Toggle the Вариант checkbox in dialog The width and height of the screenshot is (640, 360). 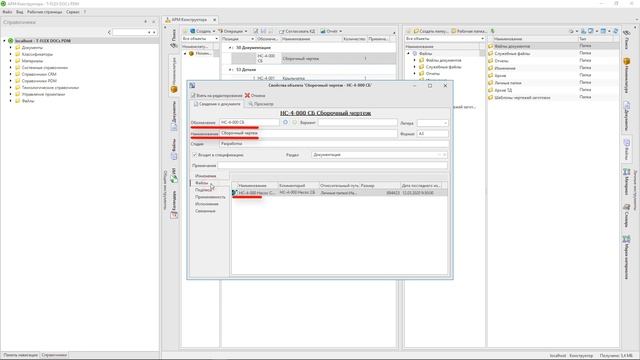(294, 122)
